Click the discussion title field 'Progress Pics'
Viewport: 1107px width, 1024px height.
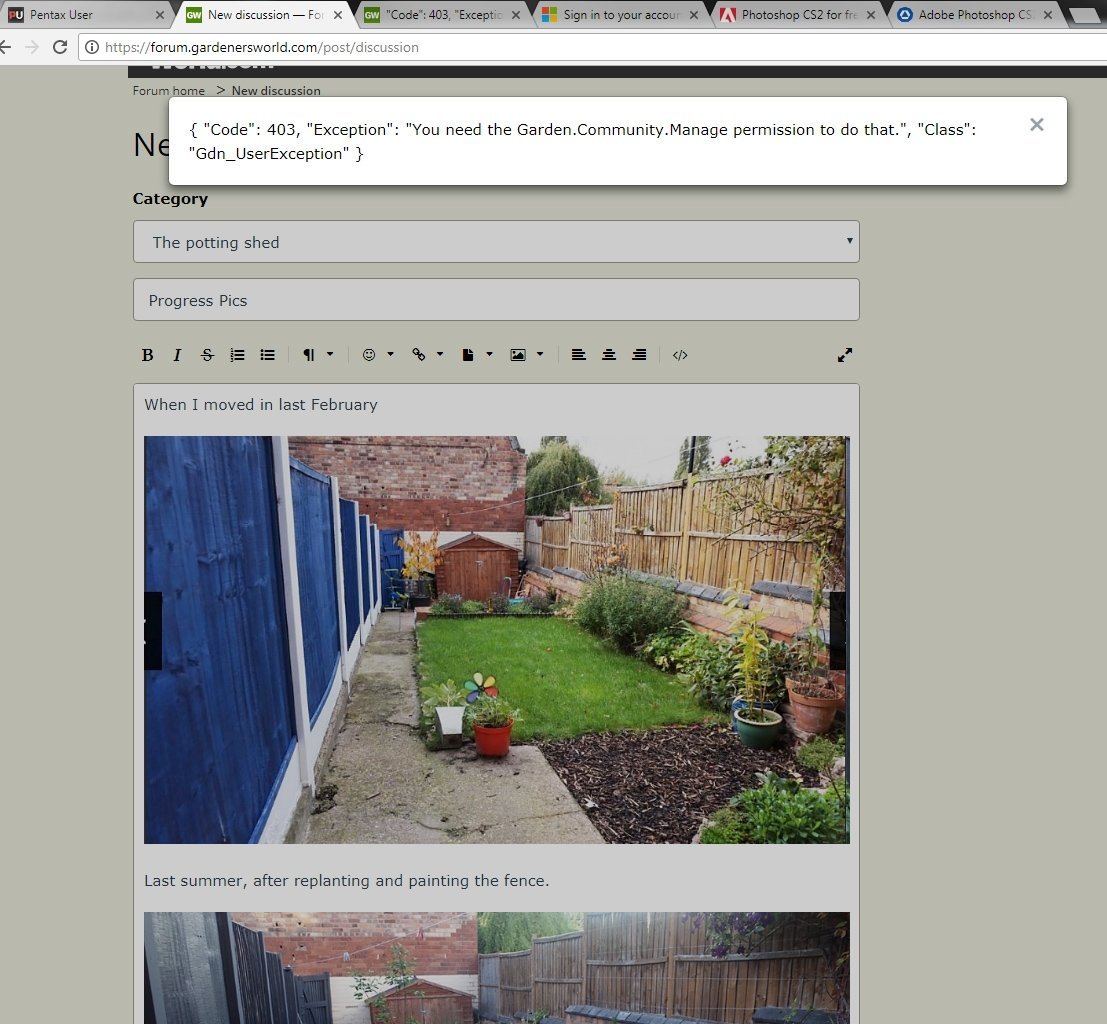pos(496,299)
